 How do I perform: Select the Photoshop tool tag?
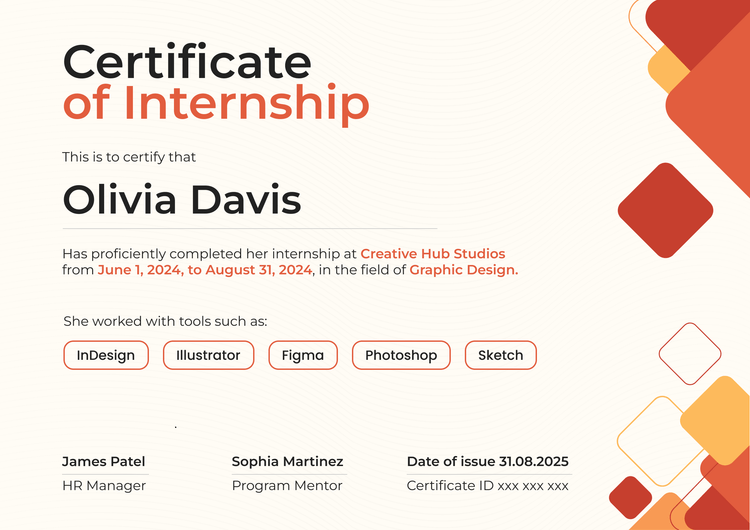pyautogui.click(x=401, y=355)
